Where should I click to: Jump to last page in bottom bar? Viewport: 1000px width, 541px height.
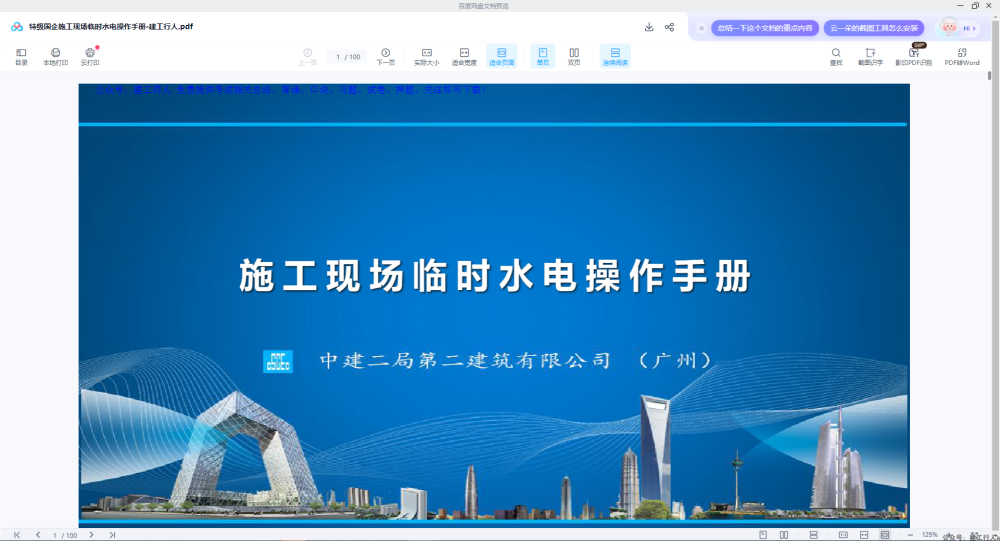click(112, 535)
